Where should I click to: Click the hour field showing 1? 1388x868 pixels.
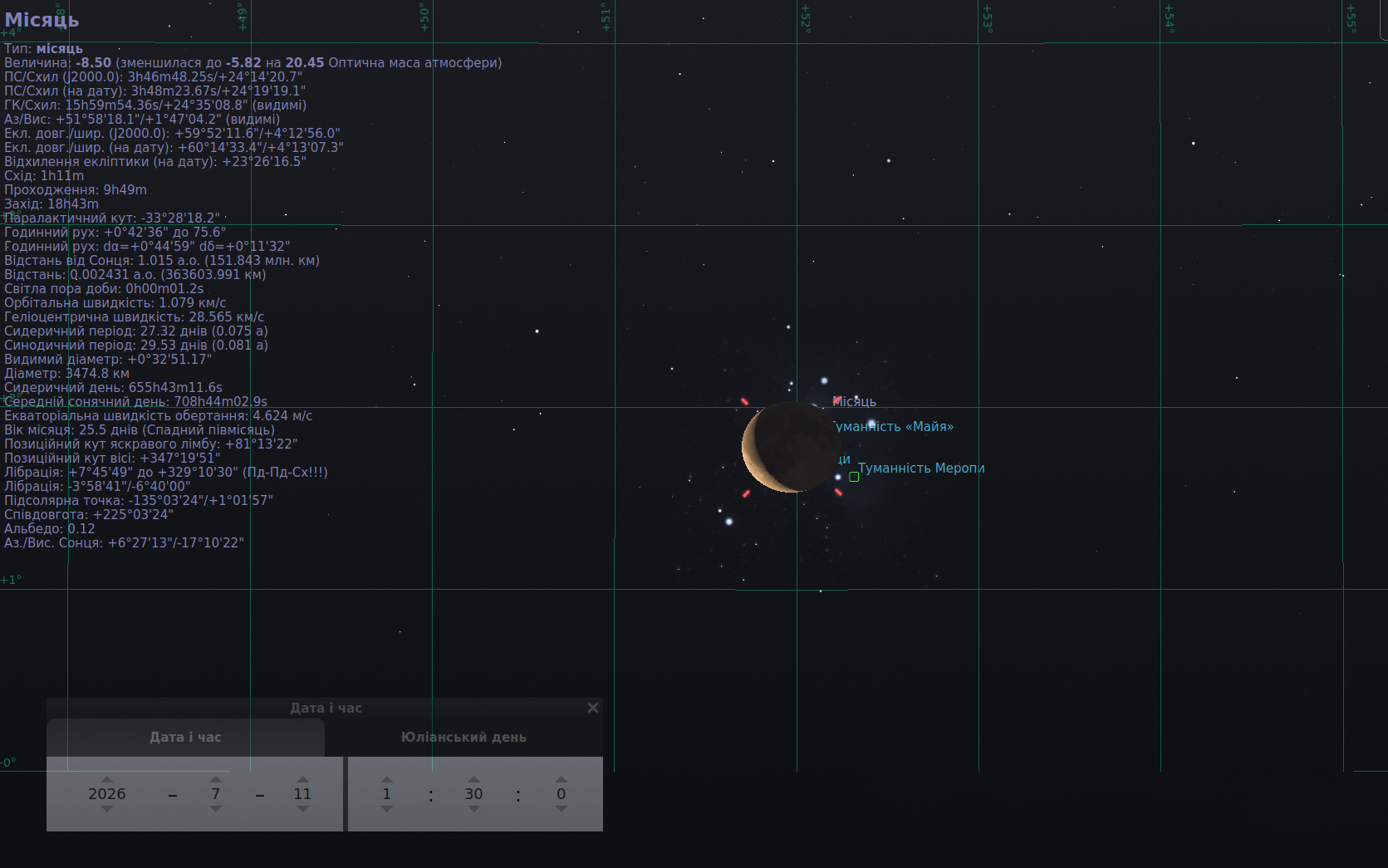(x=386, y=794)
